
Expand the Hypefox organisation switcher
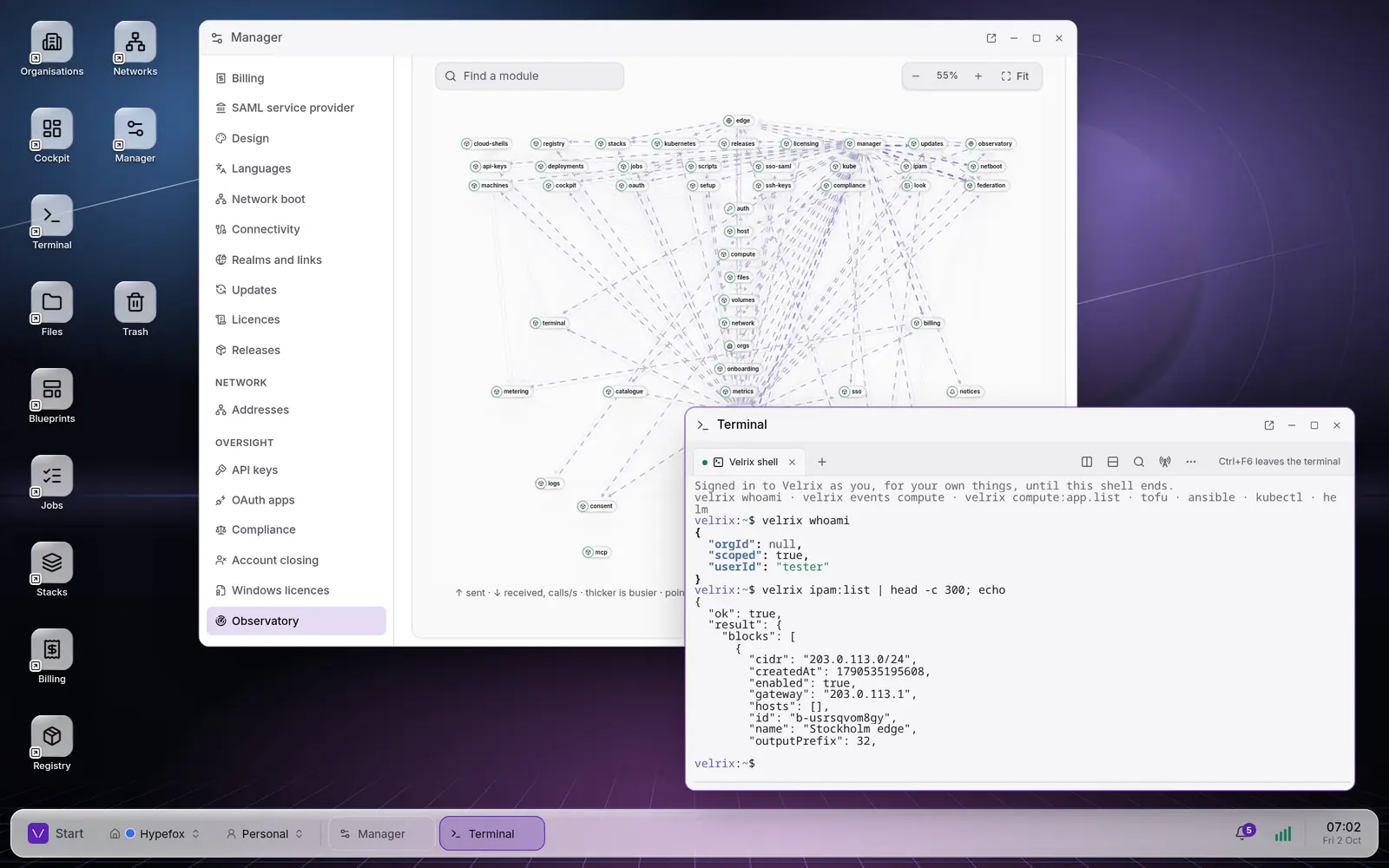coord(155,833)
